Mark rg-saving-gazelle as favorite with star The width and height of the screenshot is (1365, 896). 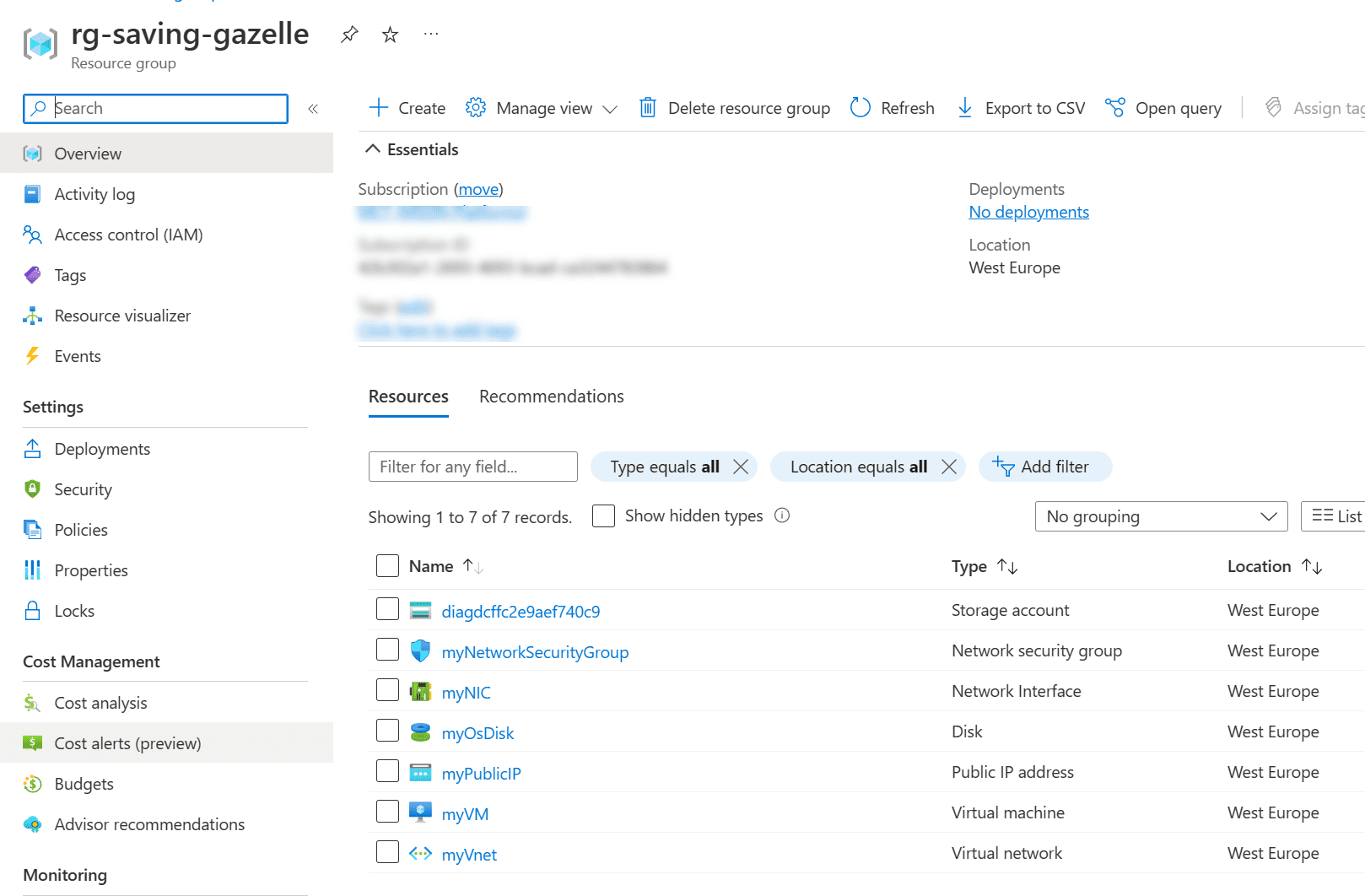(390, 35)
